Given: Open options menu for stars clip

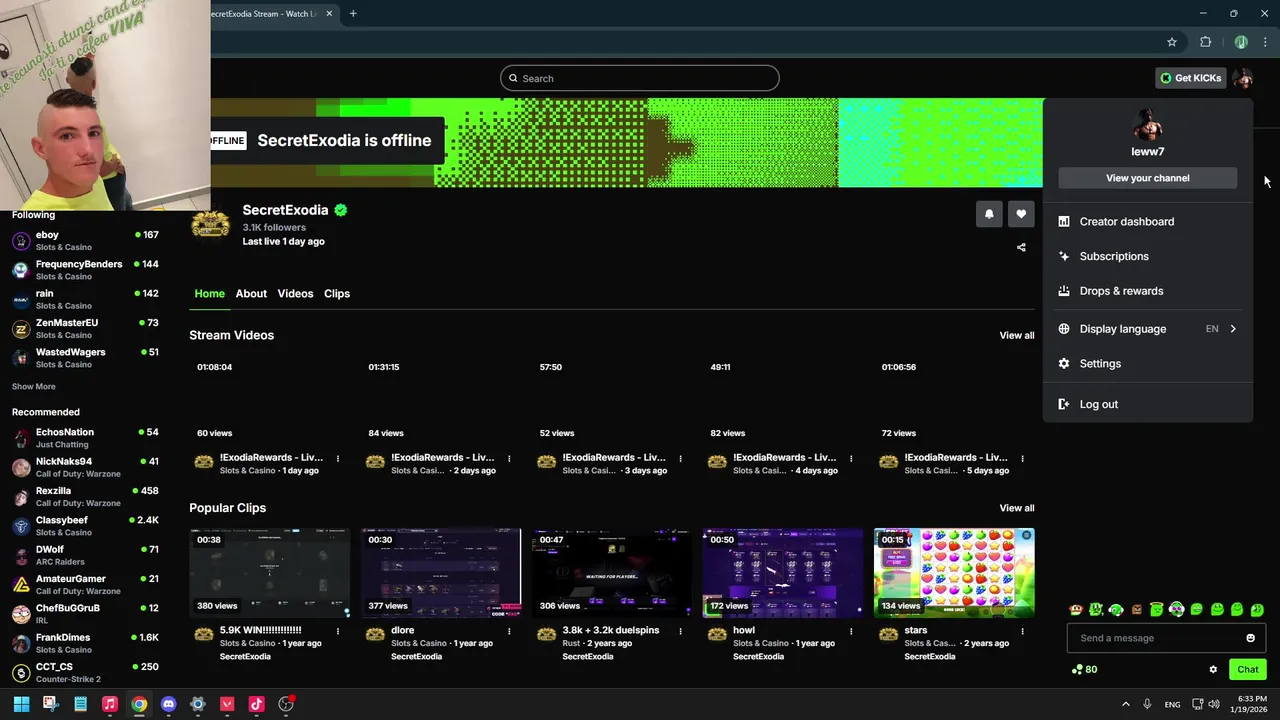Looking at the screenshot, I should (x=1022, y=631).
